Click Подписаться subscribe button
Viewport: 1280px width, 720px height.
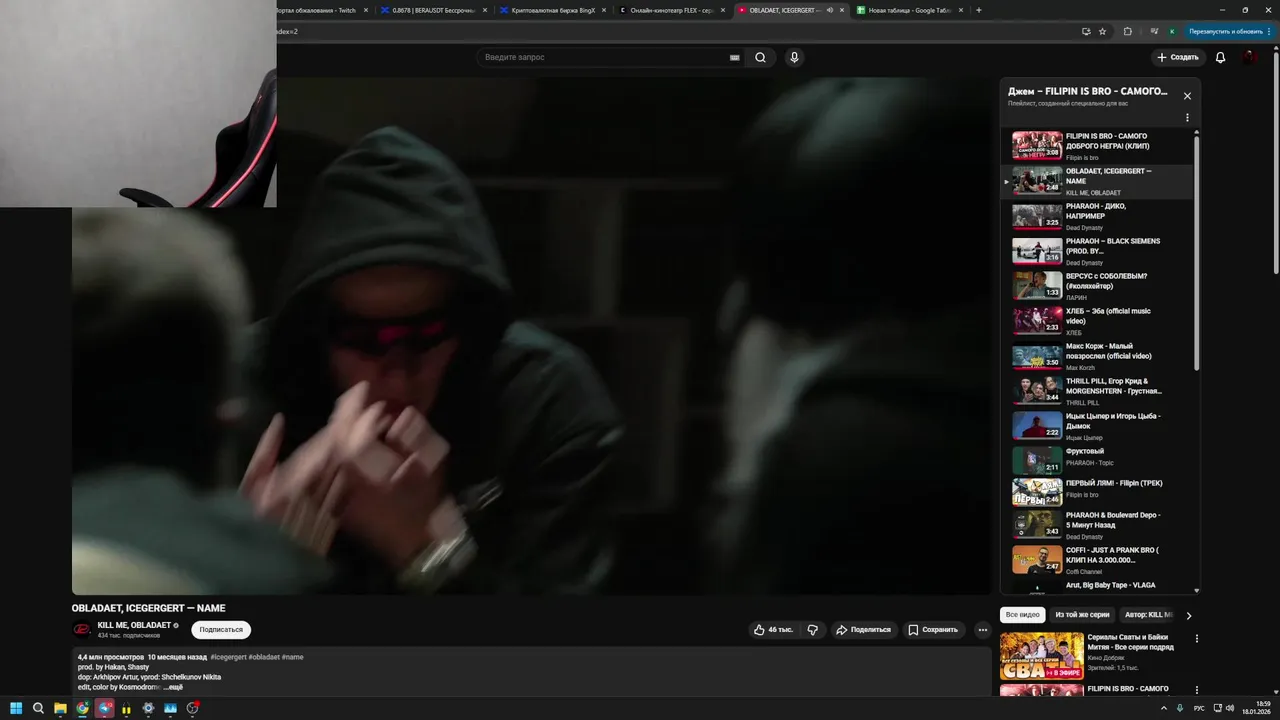coord(221,630)
